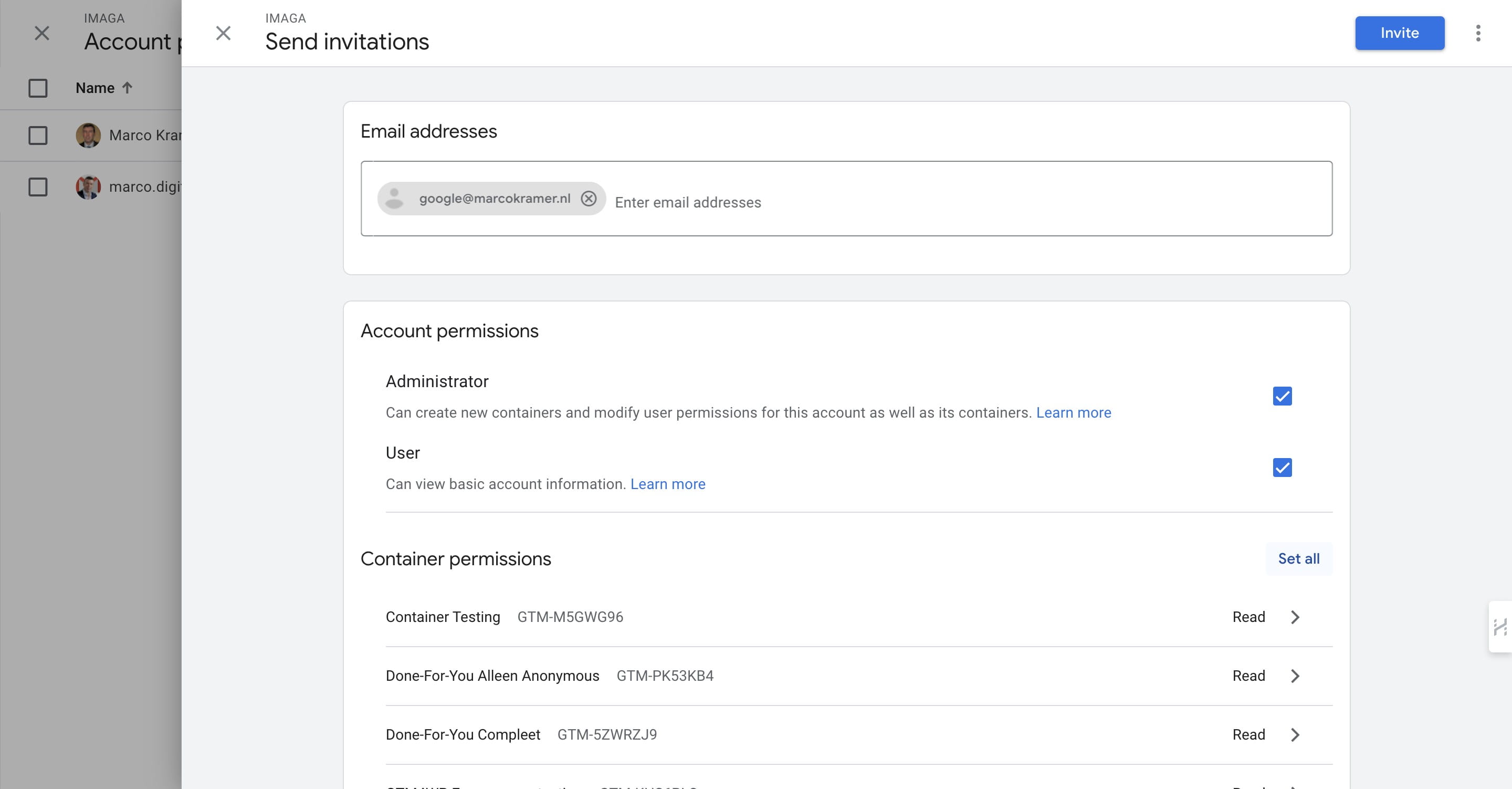The image size is (1512, 789).
Task: Click the marco.digi account avatar
Action: pos(88,187)
